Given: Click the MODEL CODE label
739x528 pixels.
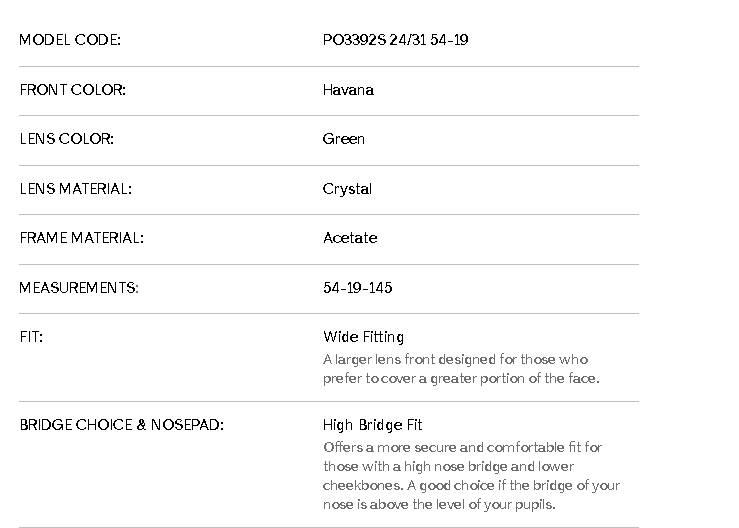Looking at the screenshot, I should 70,41.
